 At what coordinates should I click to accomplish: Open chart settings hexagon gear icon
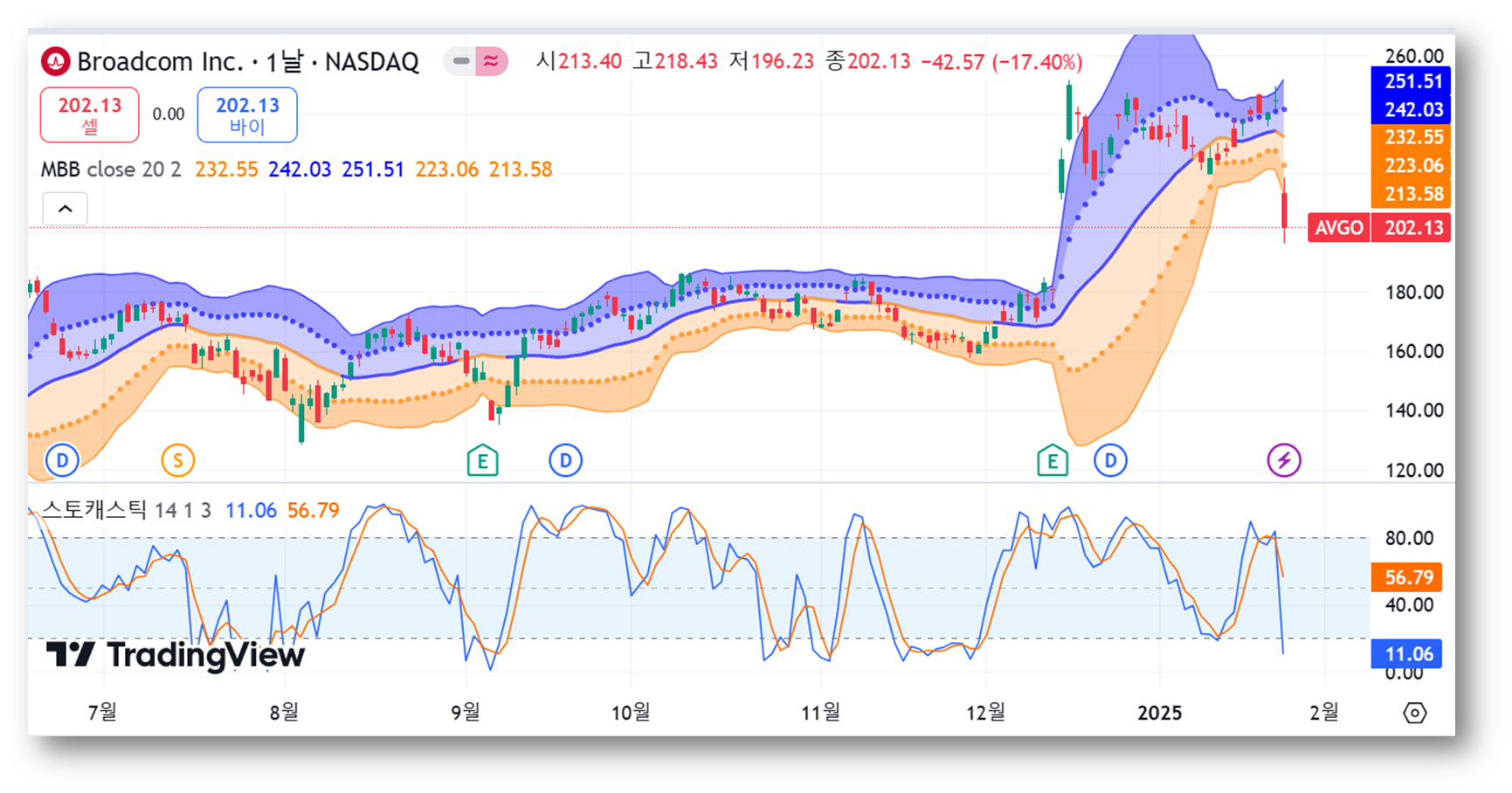[1414, 713]
